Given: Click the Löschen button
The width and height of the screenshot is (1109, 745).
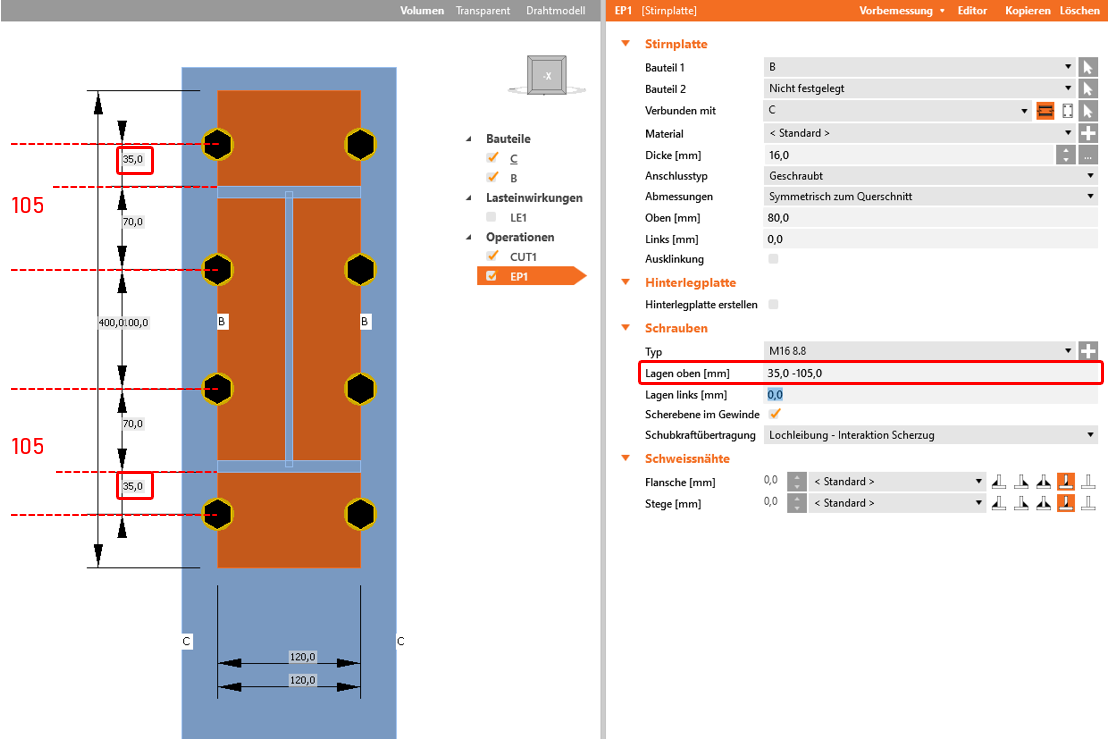Looking at the screenshot, I should [x=1079, y=11].
